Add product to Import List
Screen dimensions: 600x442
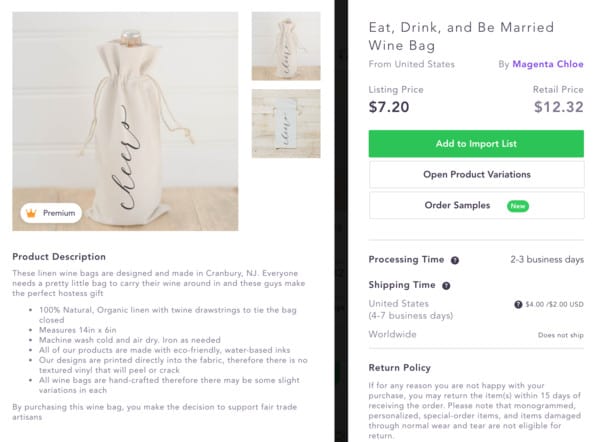(x=476, y=144)
